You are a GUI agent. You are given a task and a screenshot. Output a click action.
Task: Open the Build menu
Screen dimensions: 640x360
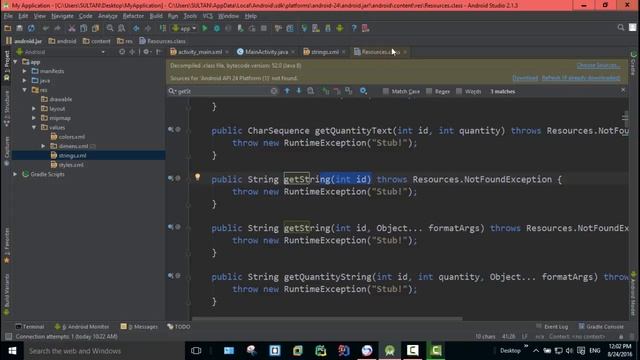pyautogui.click(x=156, y=16)
